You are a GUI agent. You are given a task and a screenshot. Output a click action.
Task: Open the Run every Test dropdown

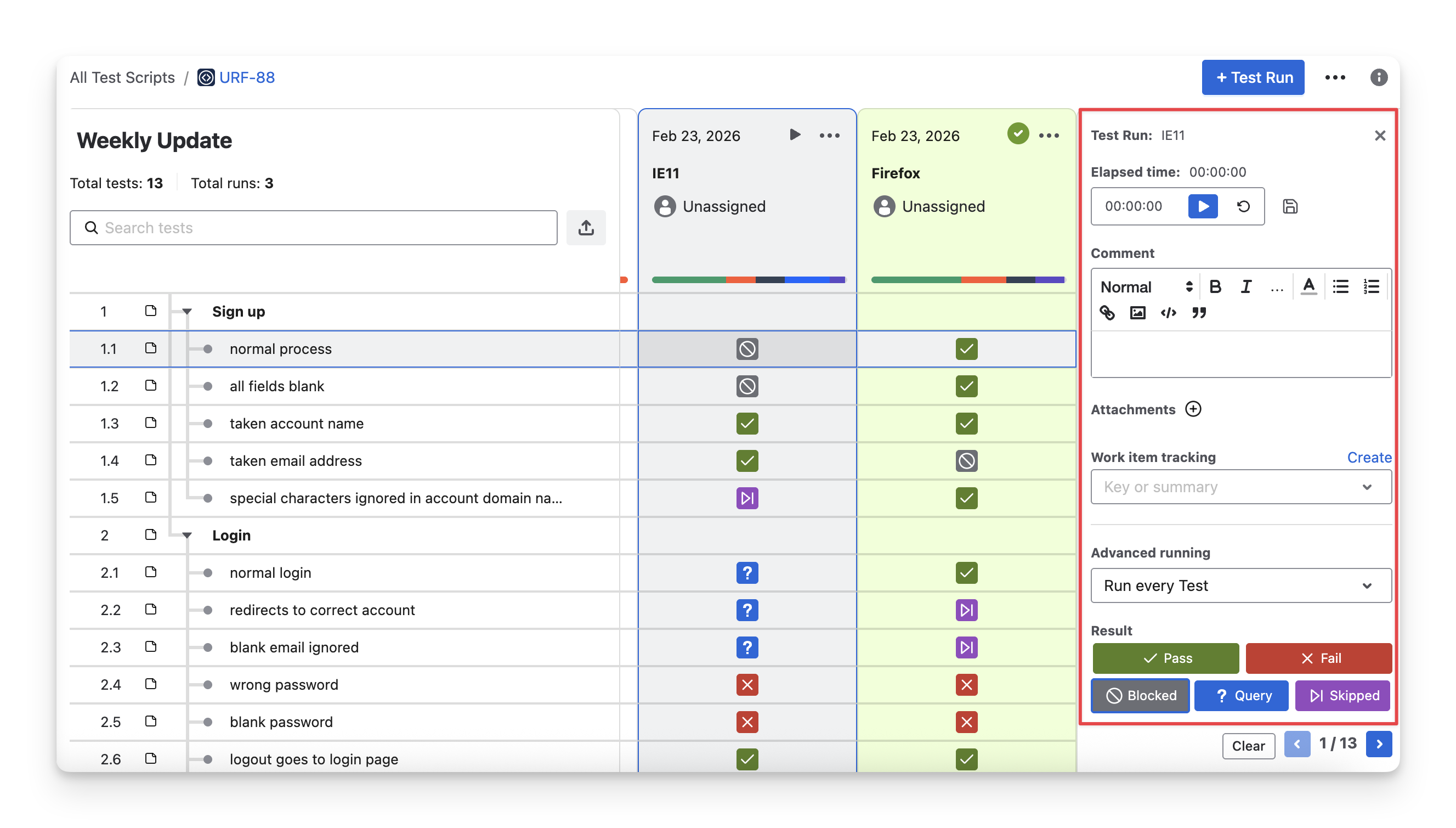1240,585
